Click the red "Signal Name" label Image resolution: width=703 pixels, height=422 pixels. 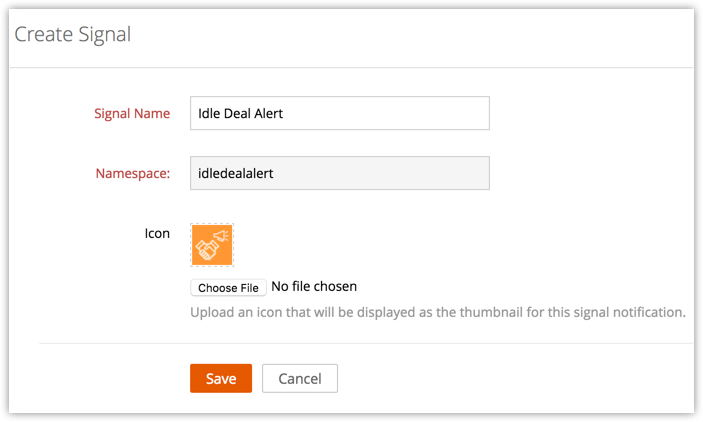[132, 113]
